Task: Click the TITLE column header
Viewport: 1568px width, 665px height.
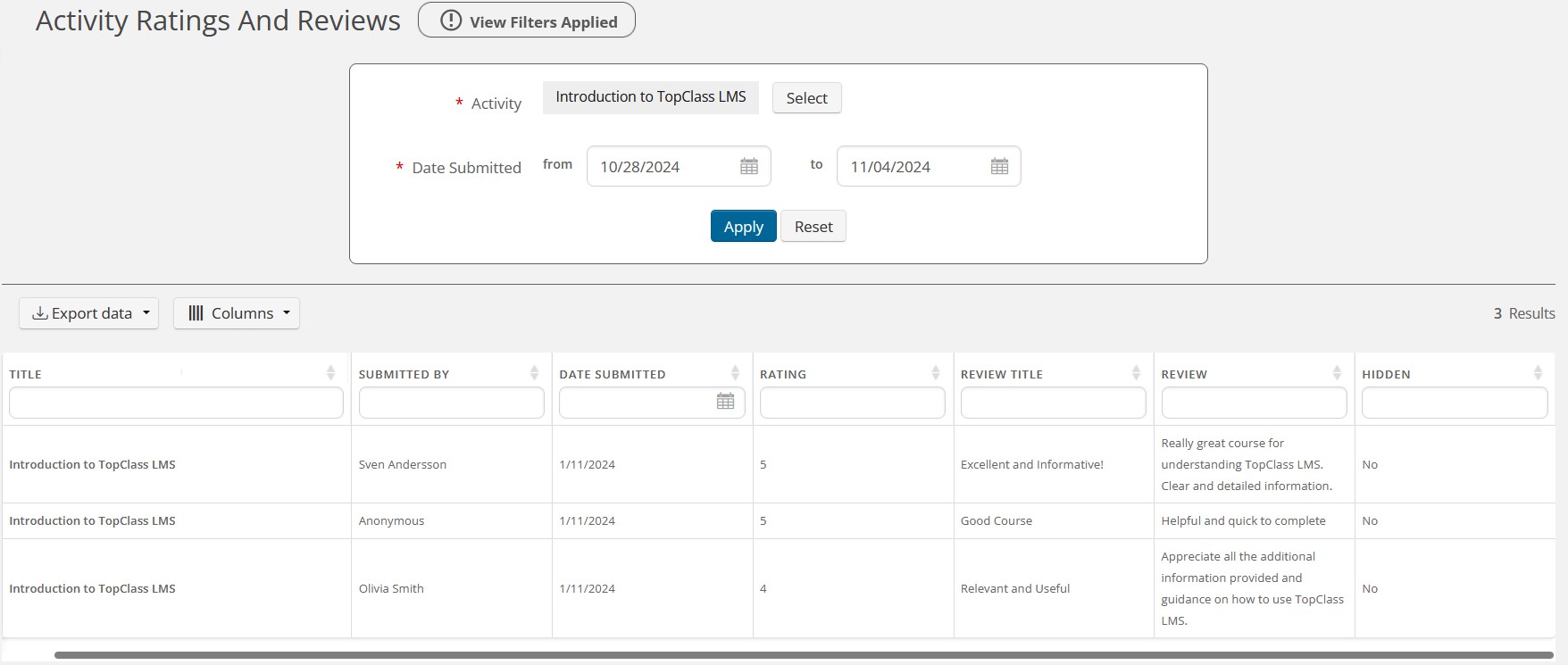Action: point(25,375)
